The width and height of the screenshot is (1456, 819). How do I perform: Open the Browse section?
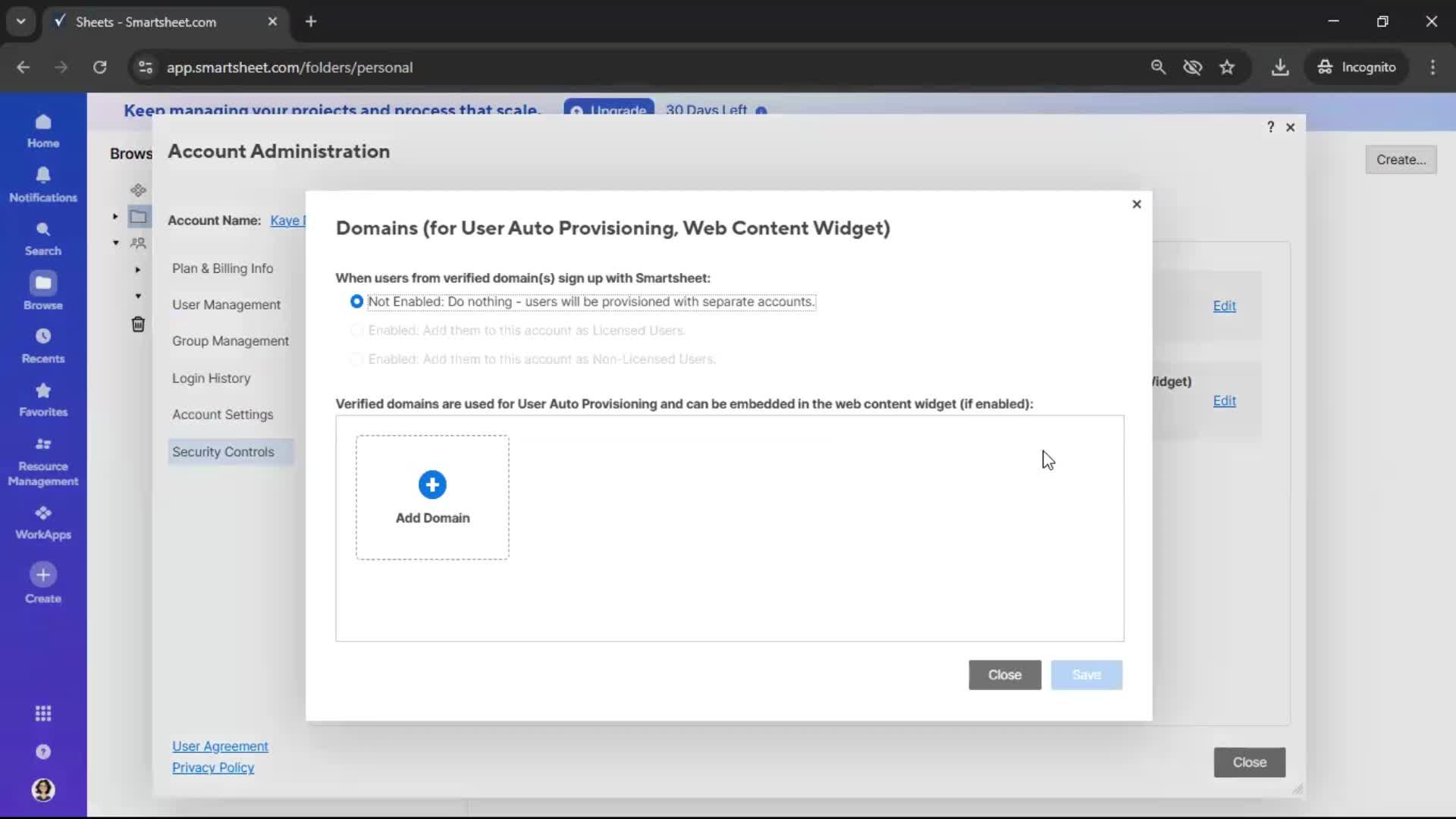pos(43,289)
